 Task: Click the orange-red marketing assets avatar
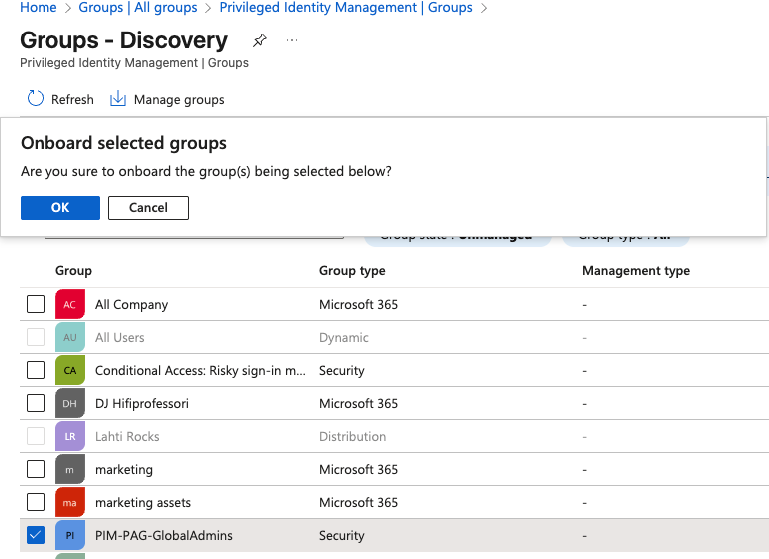[x=69, y=503]
